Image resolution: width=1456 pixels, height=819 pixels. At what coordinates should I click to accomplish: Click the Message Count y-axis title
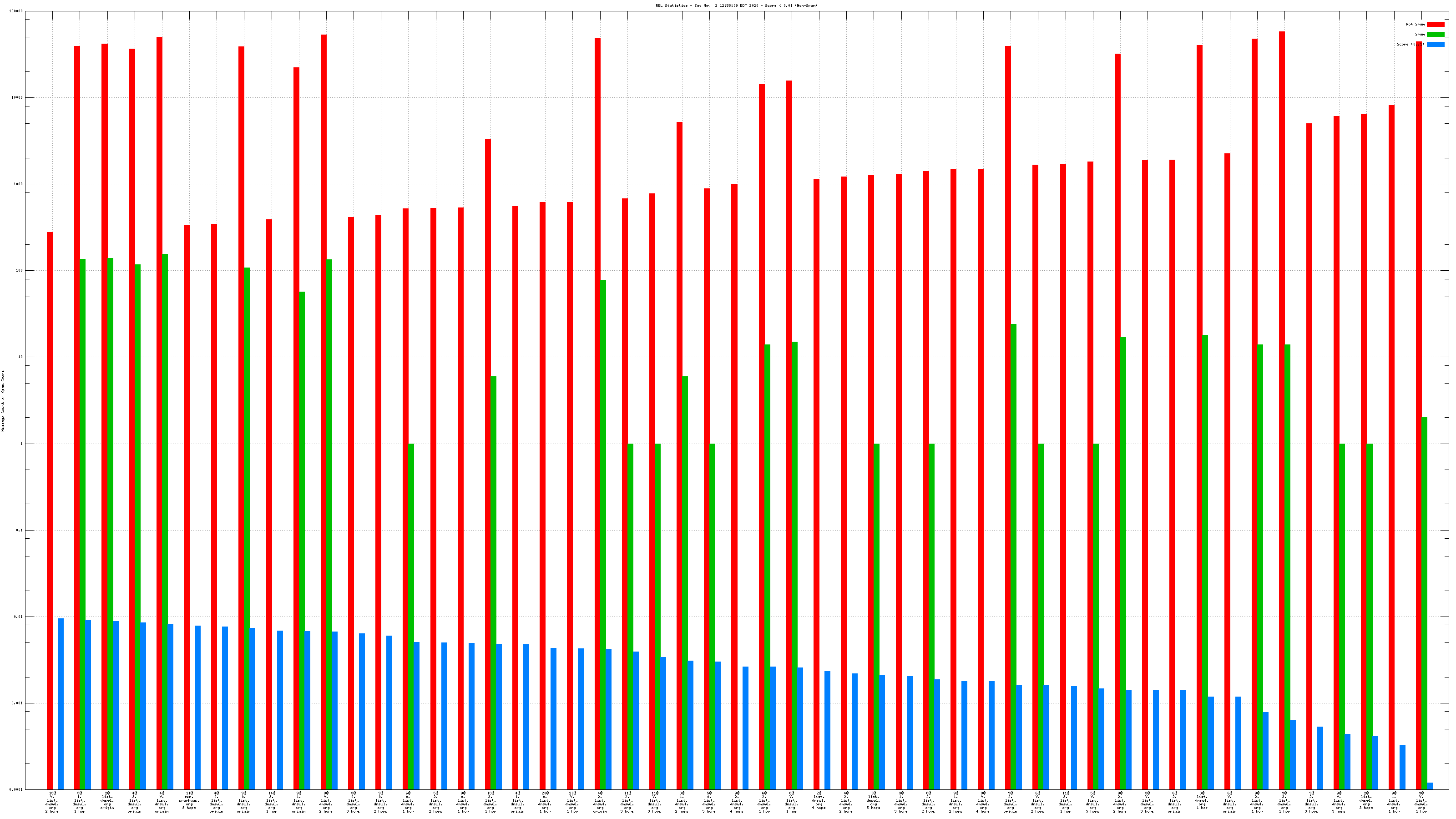(x=3, y=401)
